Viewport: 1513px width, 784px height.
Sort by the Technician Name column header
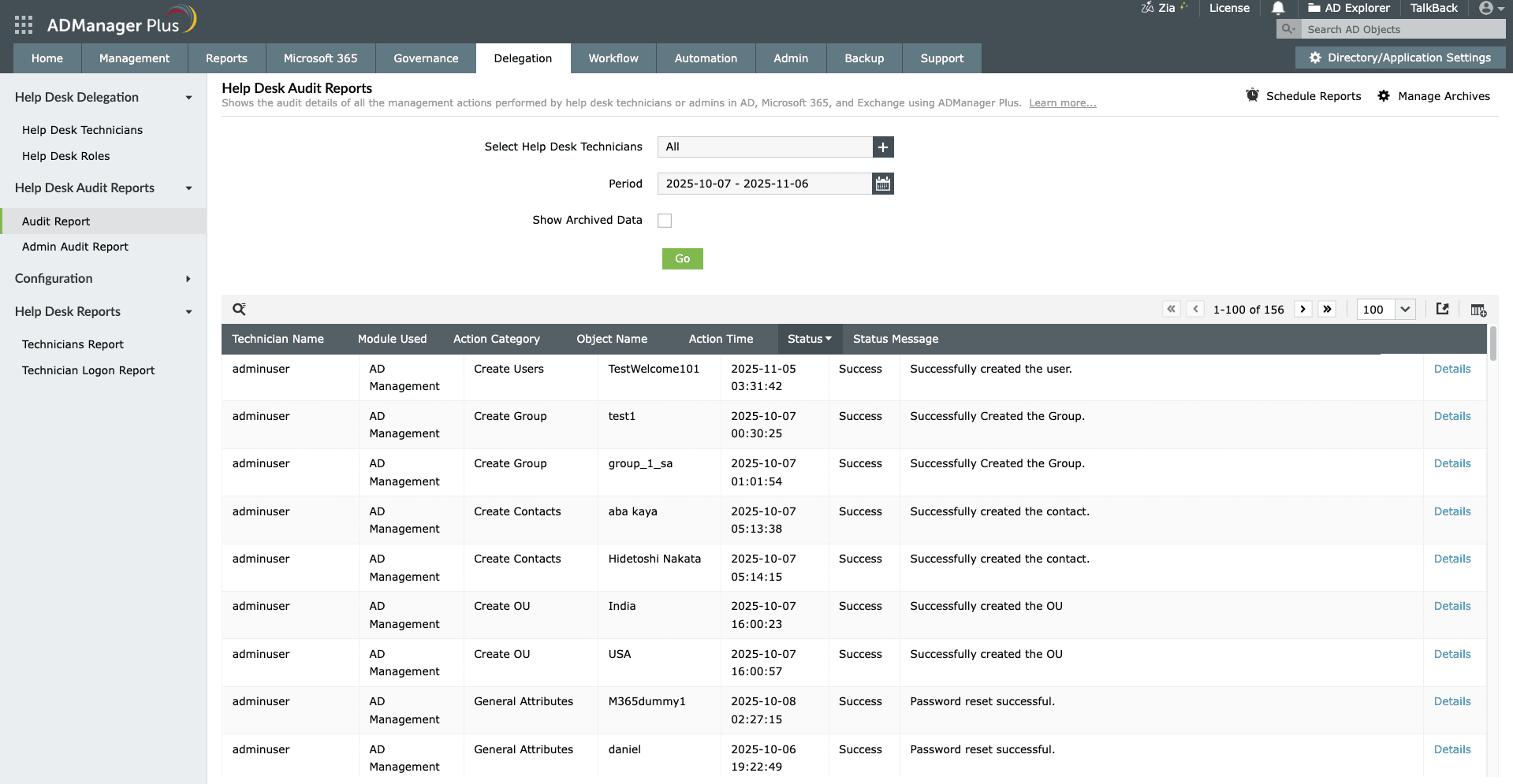pyautogui.click(x=278, y=339)
